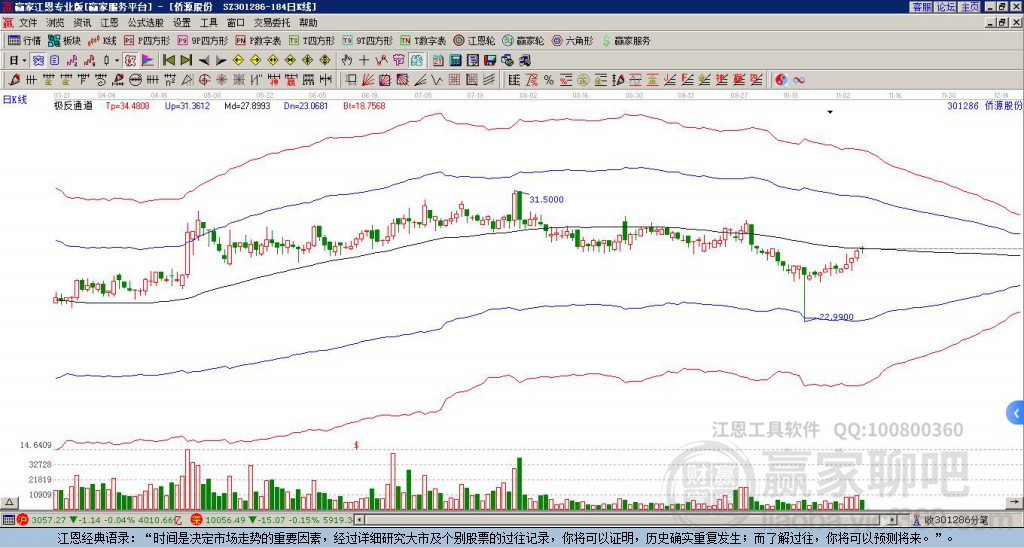The width and height of the screenshot is (1024, 548).
Task: Select the red target circle tool
Action: click(204, 80)
